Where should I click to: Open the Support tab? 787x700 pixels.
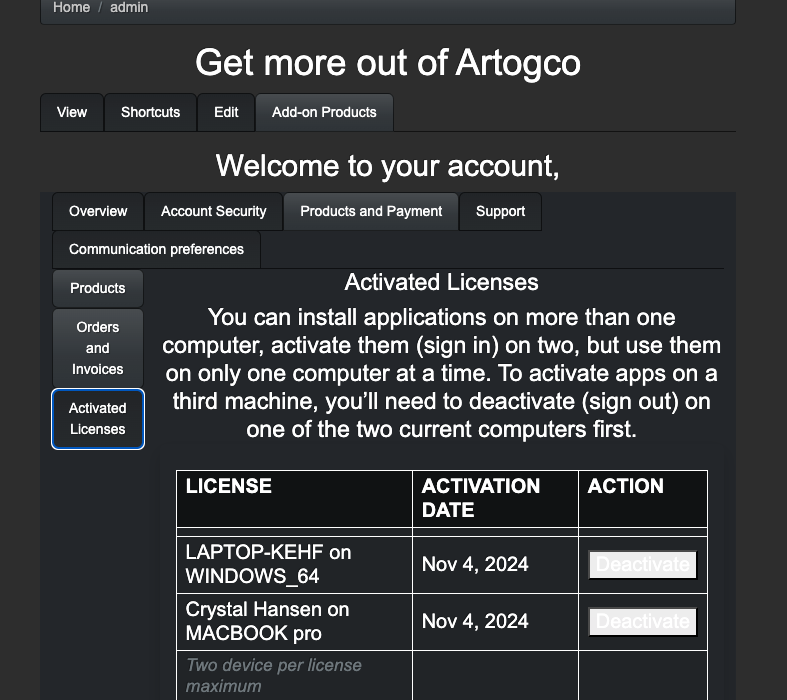[500, 211]
